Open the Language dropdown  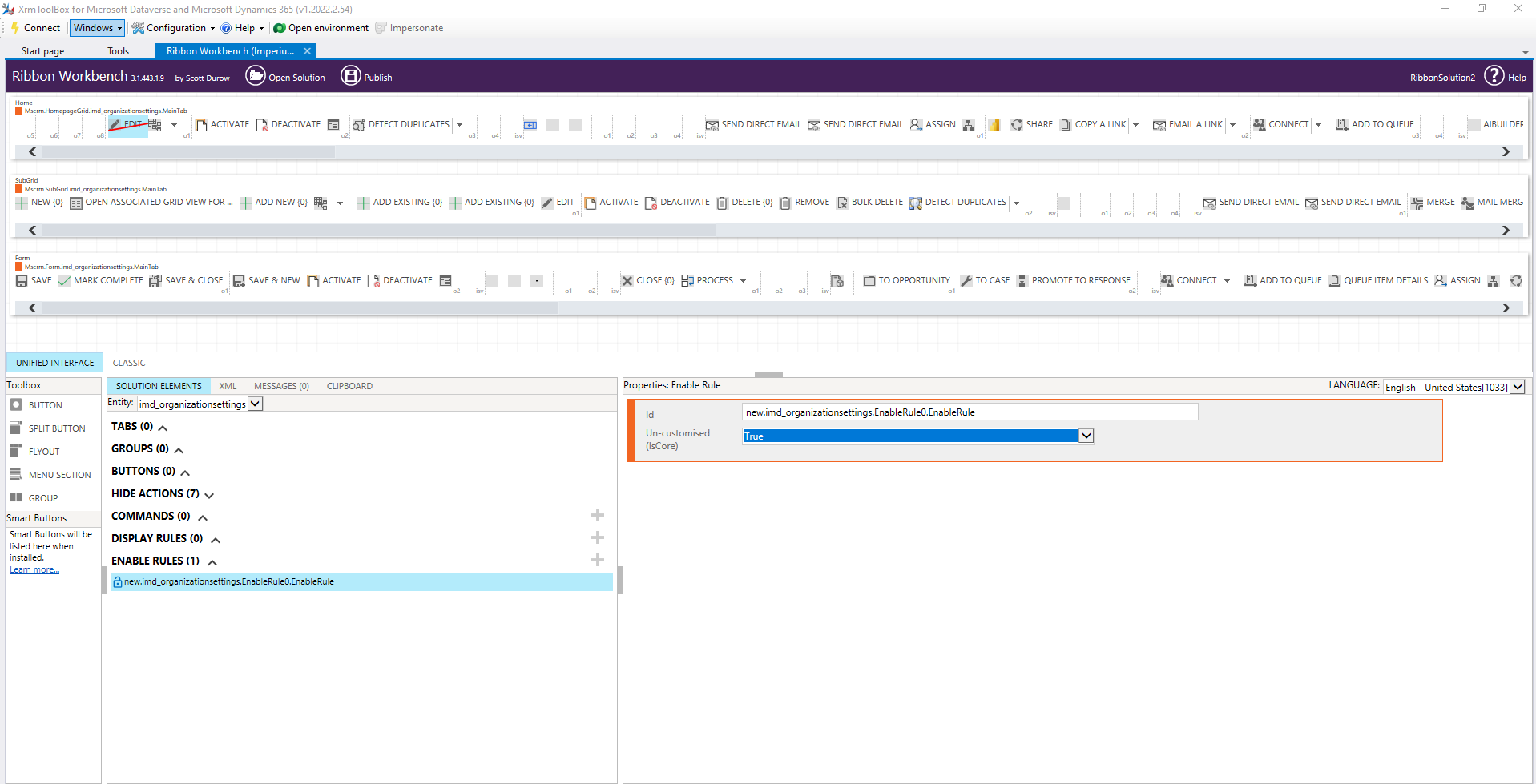[x=1517, y=388]
